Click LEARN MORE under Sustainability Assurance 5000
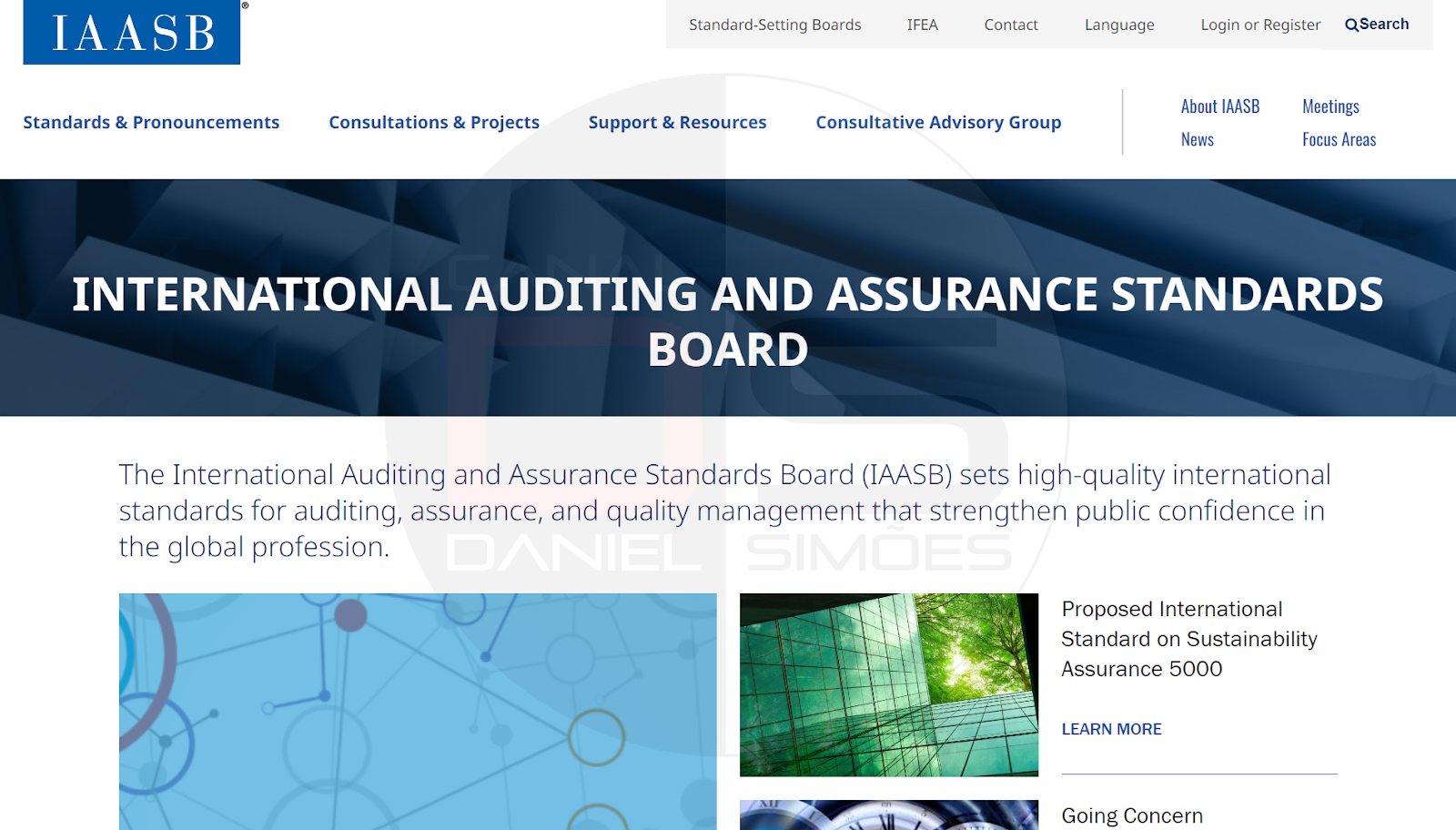 pyautogui.click(x=1111, y=729)
